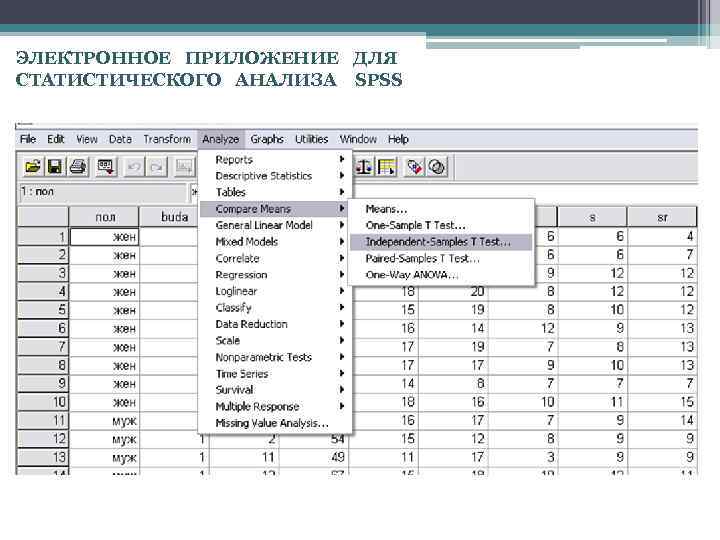Open the Transform menu
Screen dimensions: 720x540
pyautogui.click(x=167, y=139)
